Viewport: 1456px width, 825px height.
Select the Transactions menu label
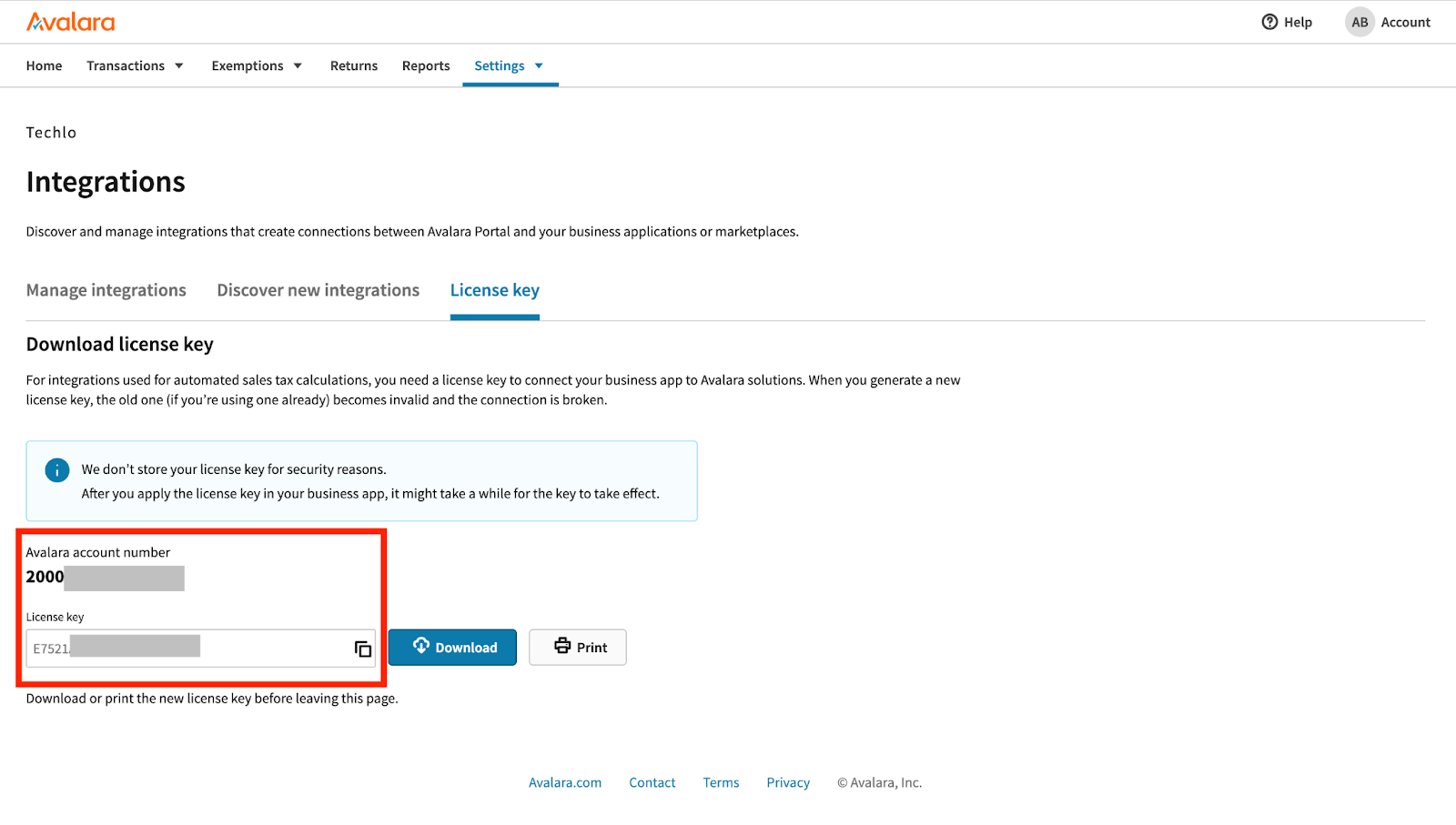pyautogui.click(x=126, y=65)
